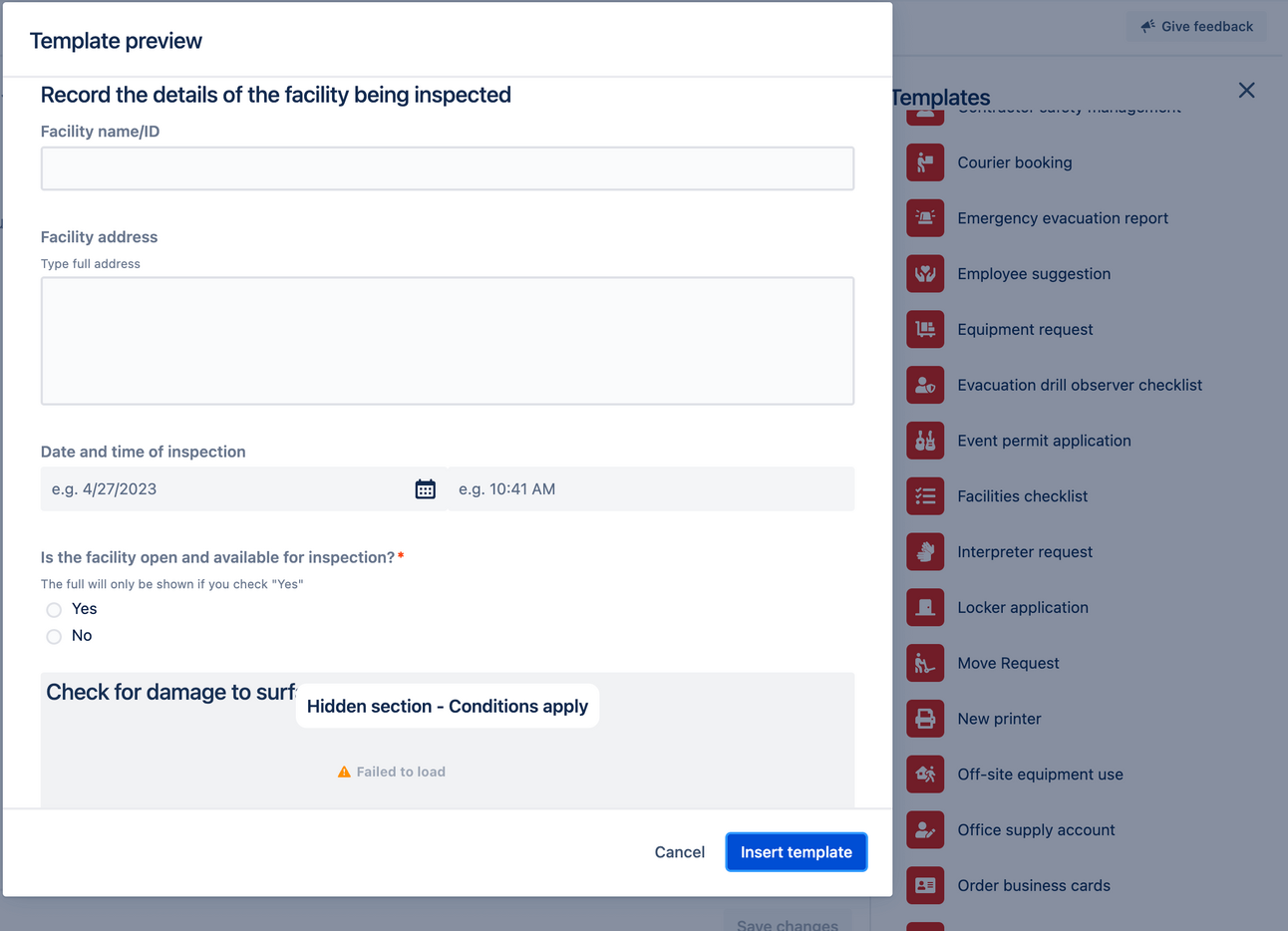Click the Save changes button
Viewport: 1288px width, 931px height.
[x=788, y=924]
